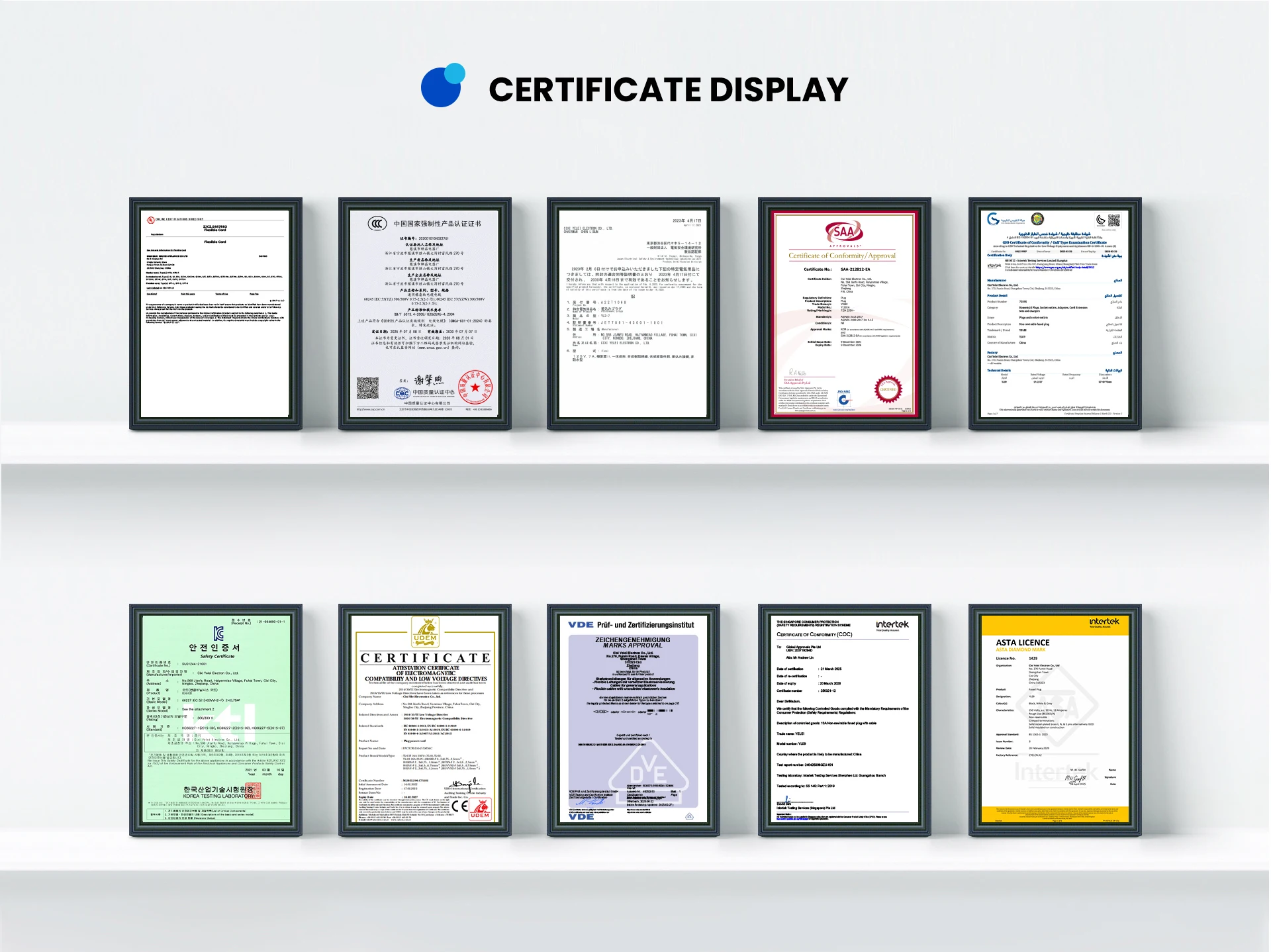Open the GSO Gulf Type Examination certificate
The height and width of the screenshot is (952, 1271).
[x=1055, y=314]
